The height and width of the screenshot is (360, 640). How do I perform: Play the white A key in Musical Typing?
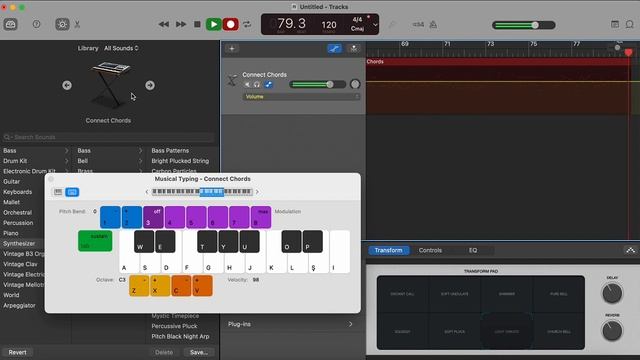click(x=126, y=261)
